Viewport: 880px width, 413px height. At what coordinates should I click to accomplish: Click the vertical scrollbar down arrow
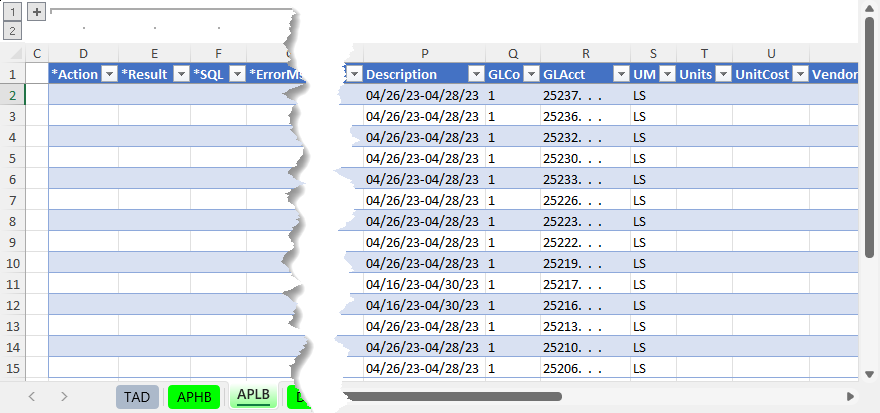pyautogui.click(x=869, y=374)
